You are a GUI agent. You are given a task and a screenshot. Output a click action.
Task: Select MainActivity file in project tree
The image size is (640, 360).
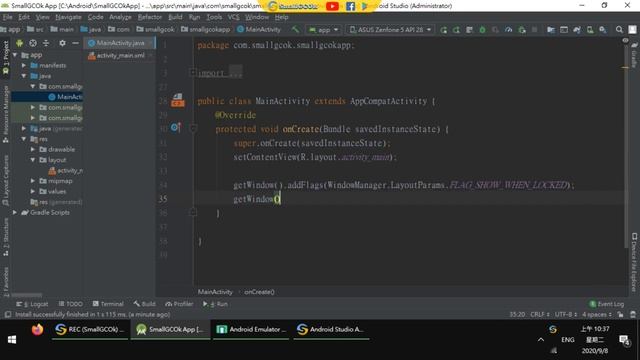tap(47, 97)
